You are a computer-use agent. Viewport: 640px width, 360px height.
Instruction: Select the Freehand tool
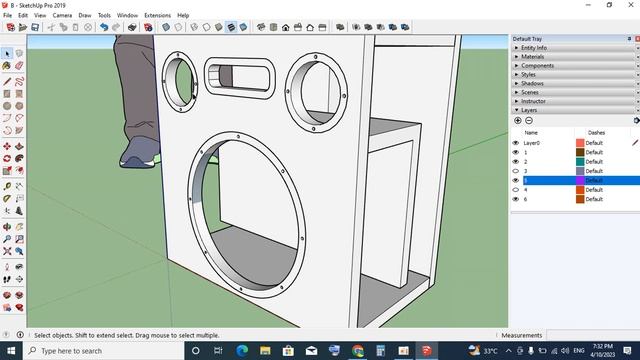(x=19, y=82)
